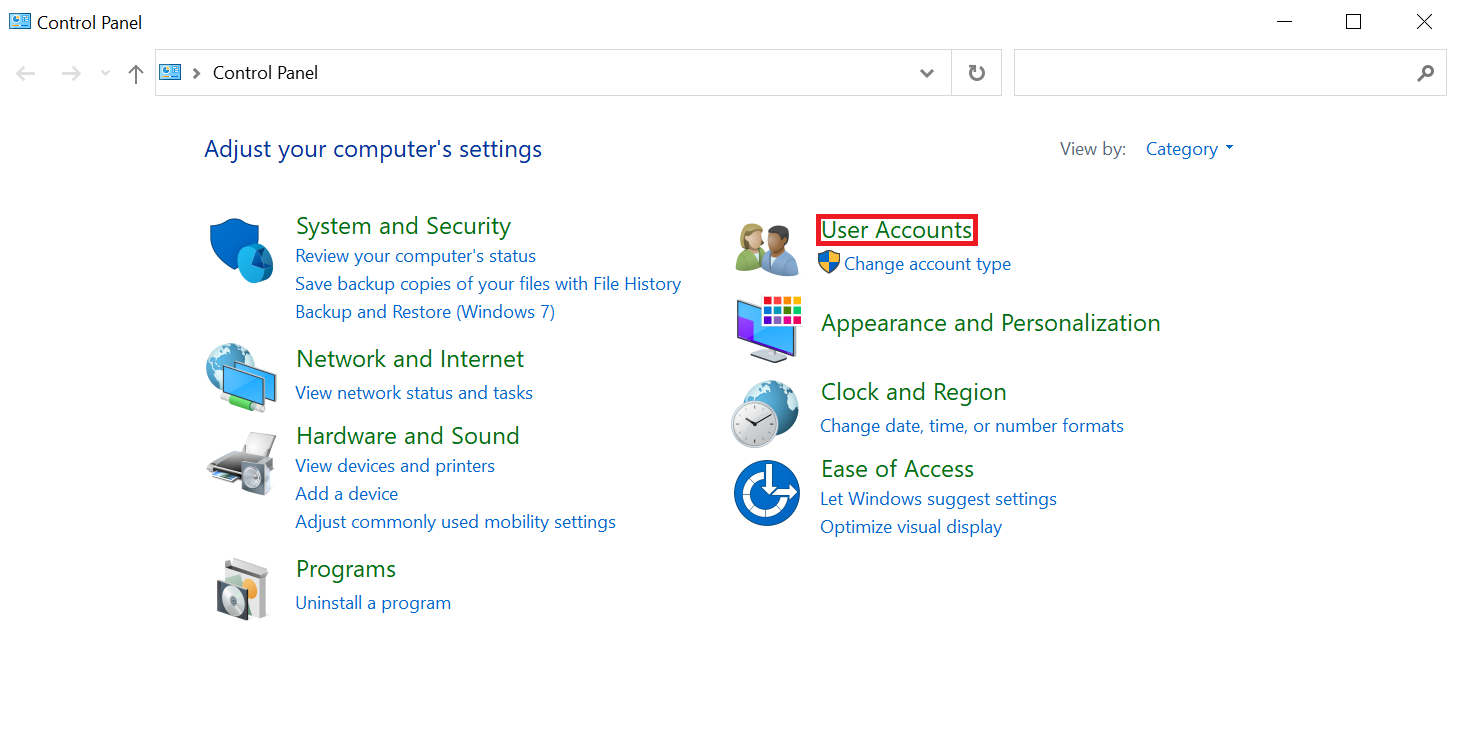Click Backup and Restore (Windows 7)
1460x733 pixels.
tap(425, 312)
